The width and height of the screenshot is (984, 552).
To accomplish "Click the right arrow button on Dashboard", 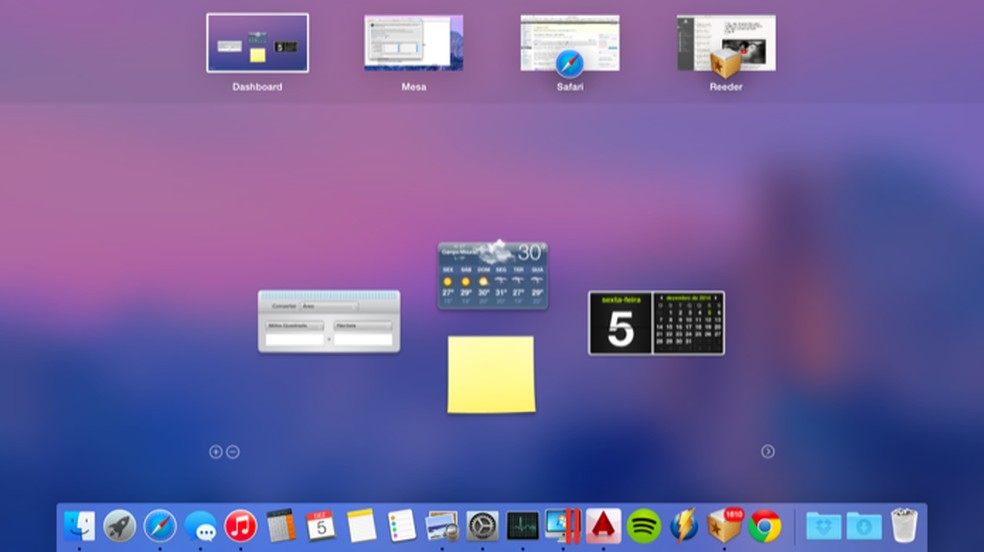I will click(767, 452).
